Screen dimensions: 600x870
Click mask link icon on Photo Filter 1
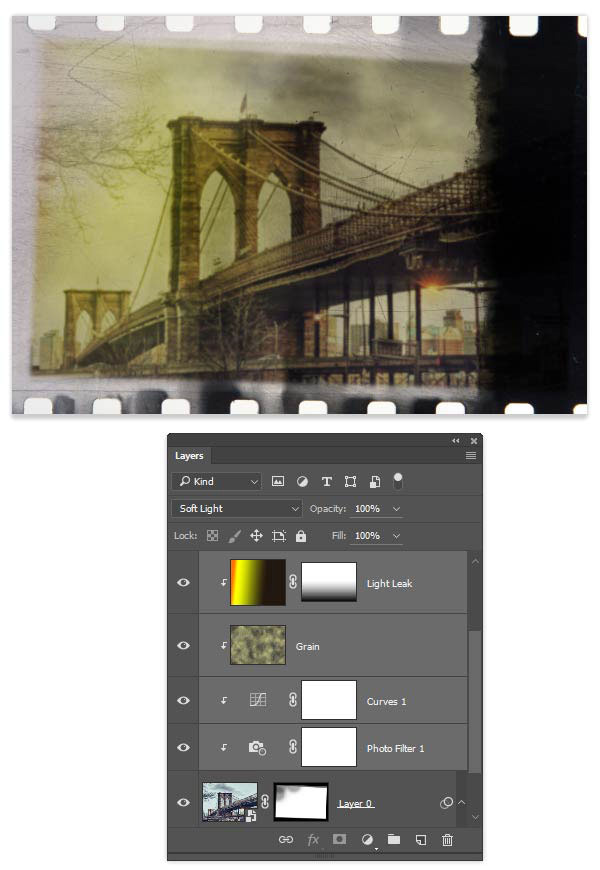[x=293, y=747]
